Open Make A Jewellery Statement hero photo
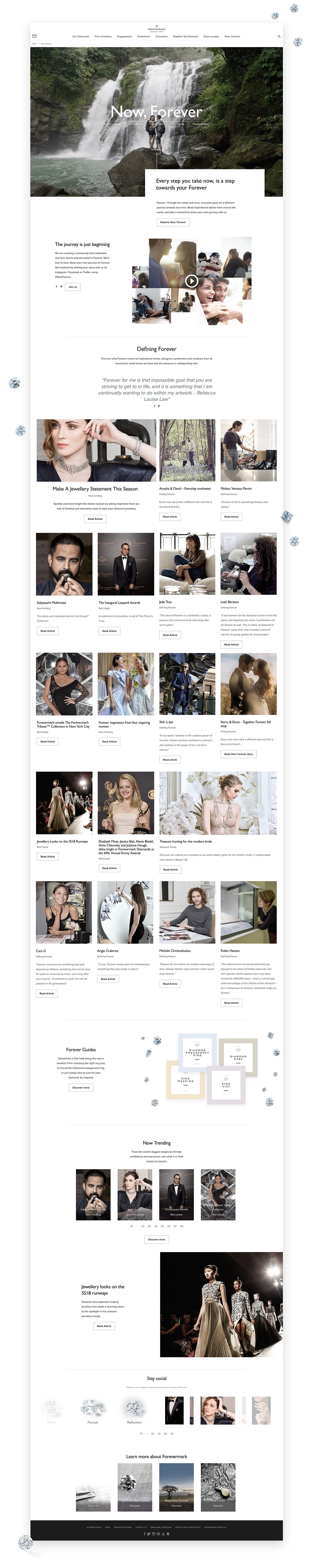313x1568 pixels. [96, 450]
